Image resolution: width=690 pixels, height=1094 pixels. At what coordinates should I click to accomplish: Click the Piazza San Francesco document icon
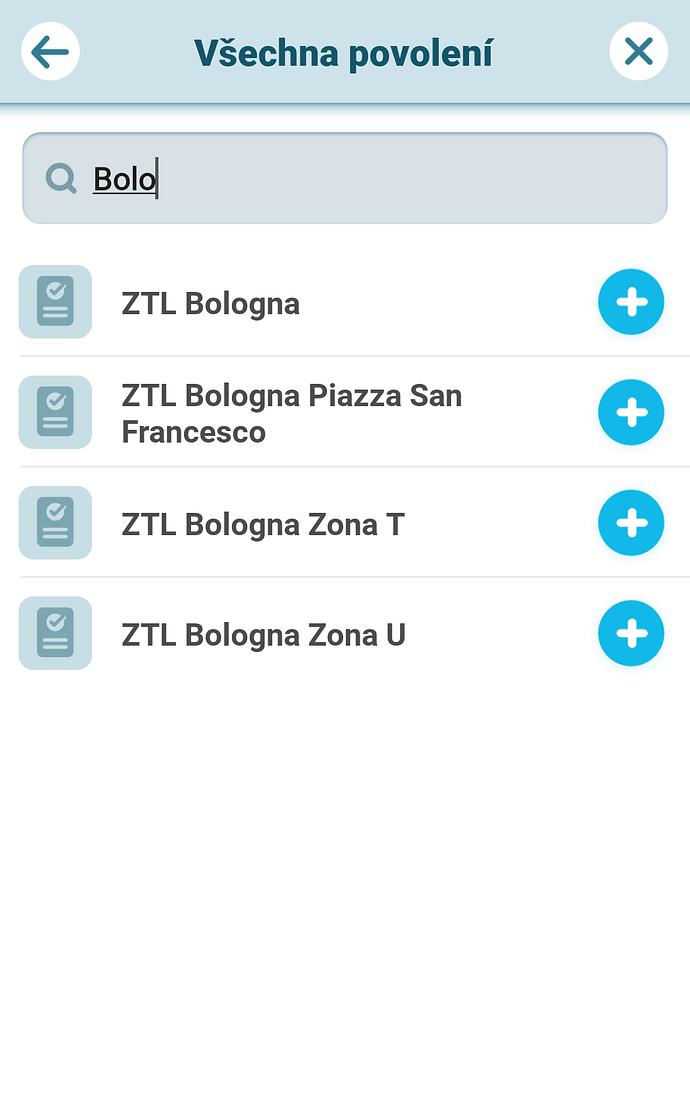(55, 412)
